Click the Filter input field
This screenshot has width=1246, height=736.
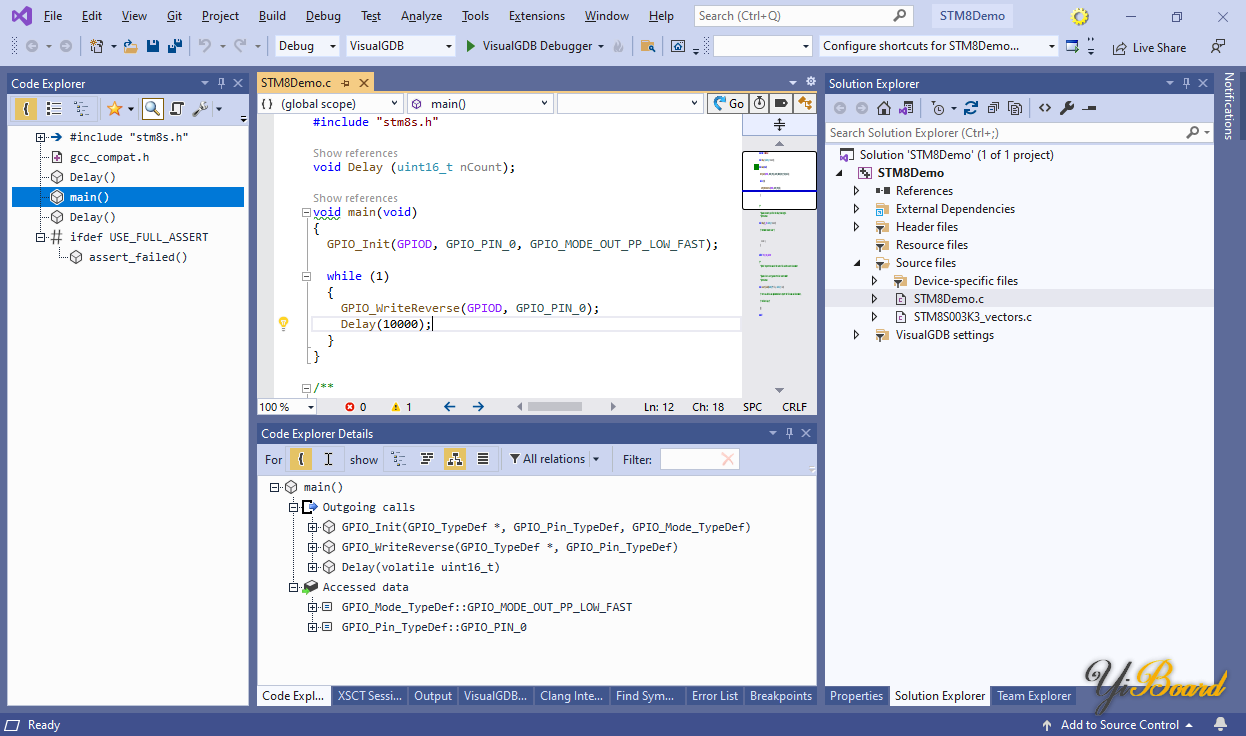690,459
